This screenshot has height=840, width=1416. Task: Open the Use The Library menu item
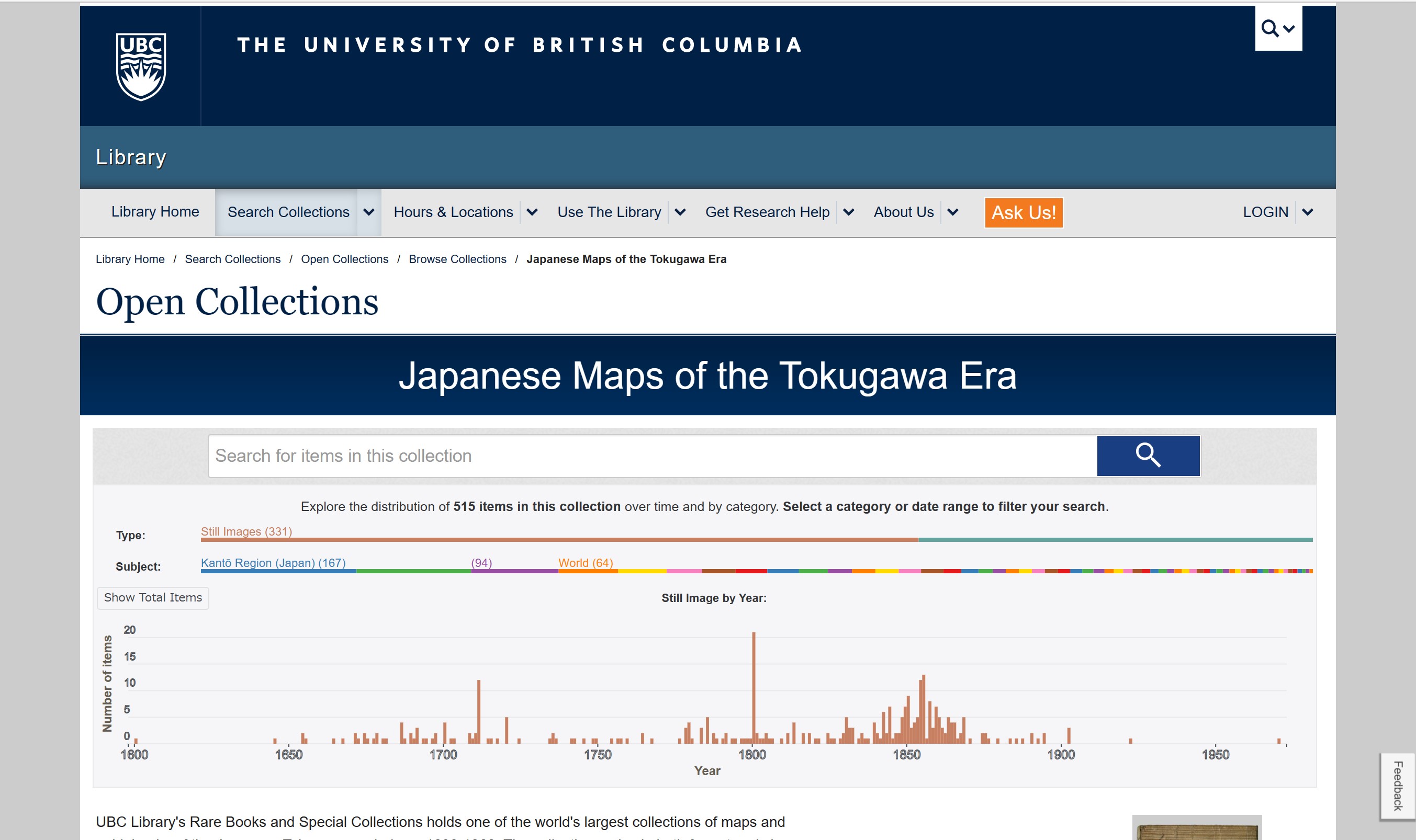(609, 212)
